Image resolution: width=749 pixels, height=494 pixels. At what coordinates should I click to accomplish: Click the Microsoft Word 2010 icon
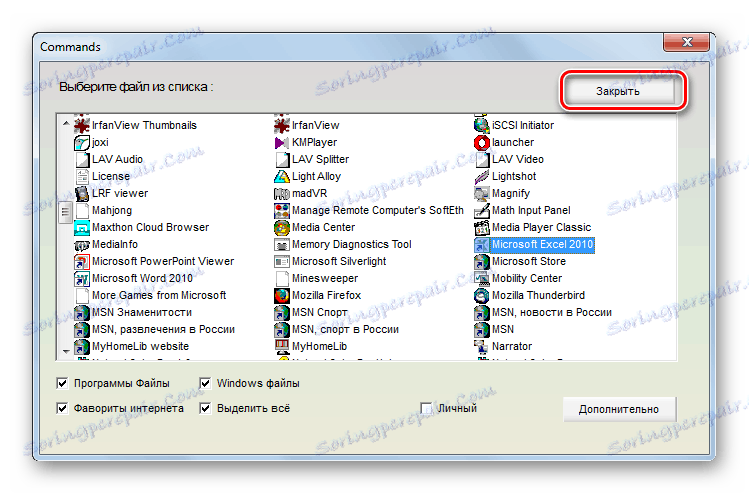tap(82, 279)
